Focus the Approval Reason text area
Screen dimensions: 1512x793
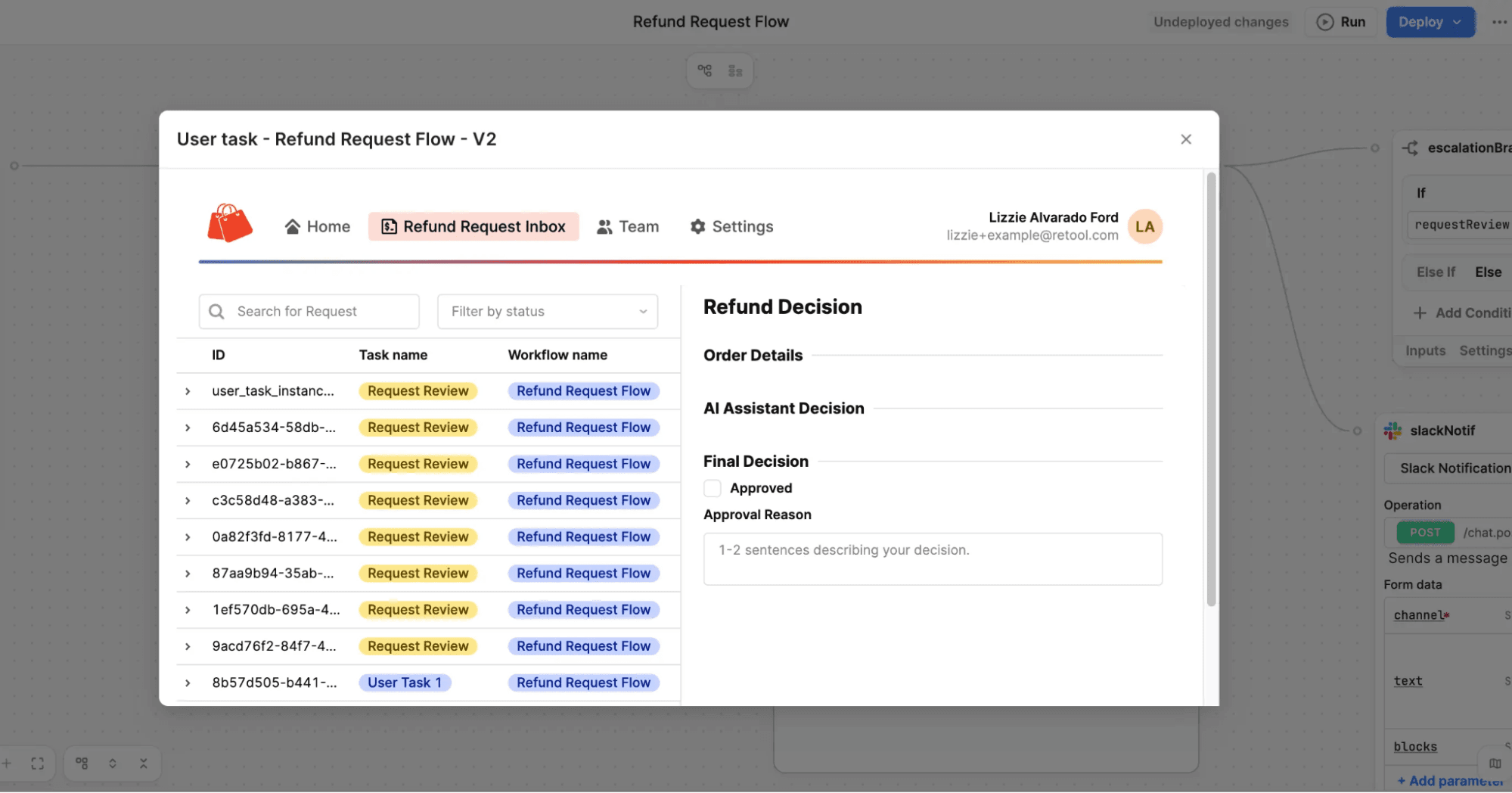[x=932, y=559]
